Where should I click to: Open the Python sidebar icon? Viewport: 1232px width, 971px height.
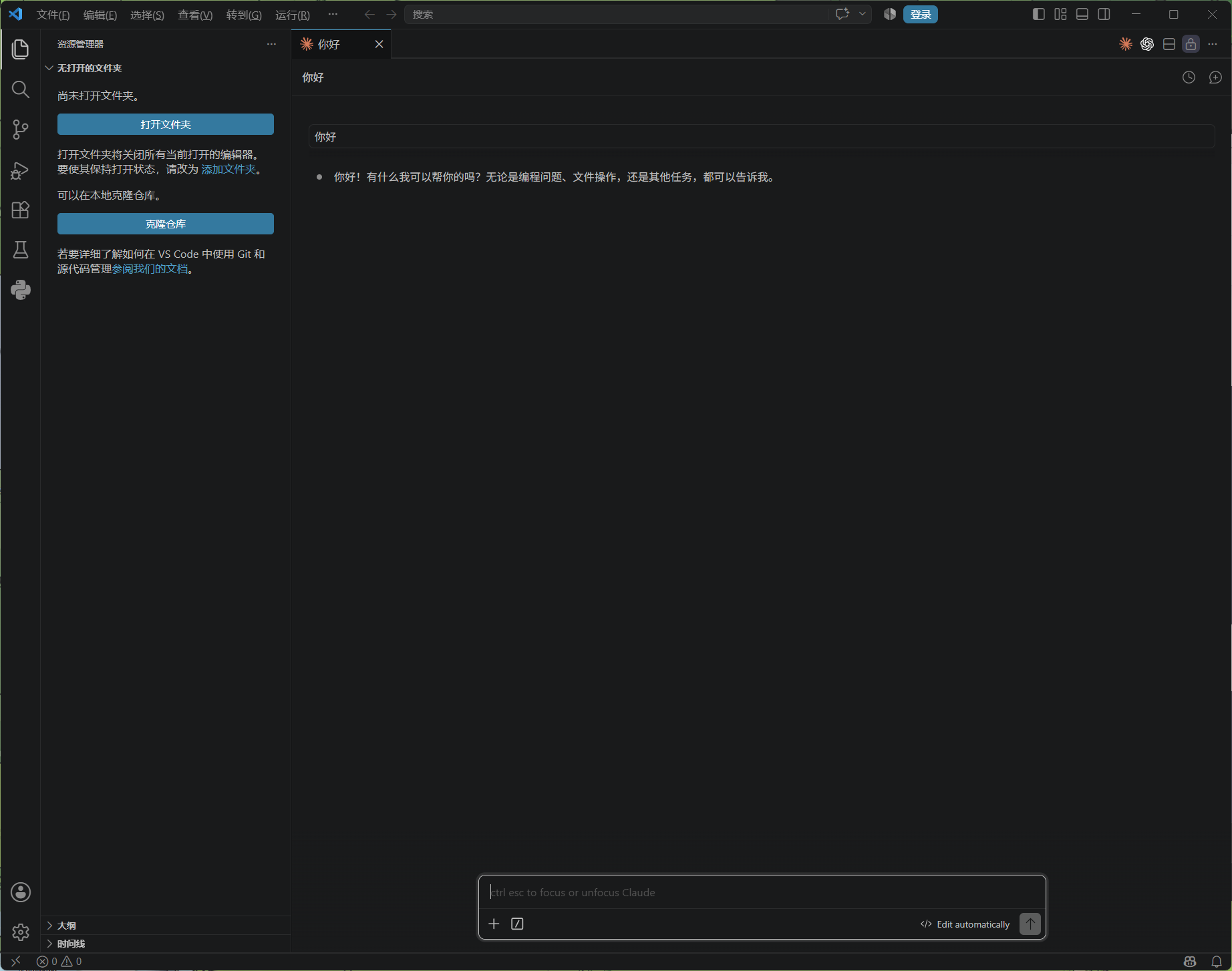pos(21,290)
